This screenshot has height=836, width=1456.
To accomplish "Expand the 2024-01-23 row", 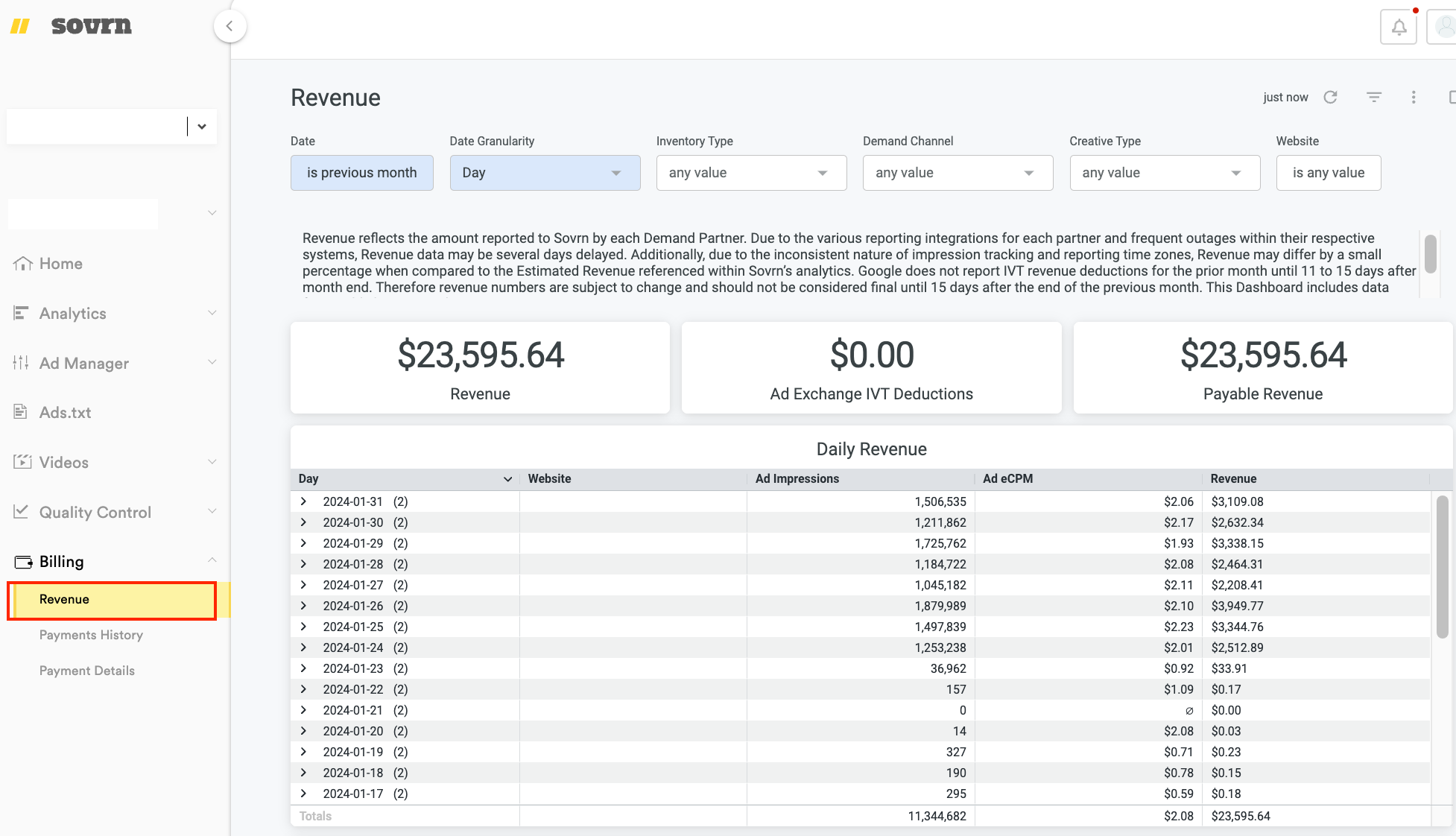I will click(304, 668).
